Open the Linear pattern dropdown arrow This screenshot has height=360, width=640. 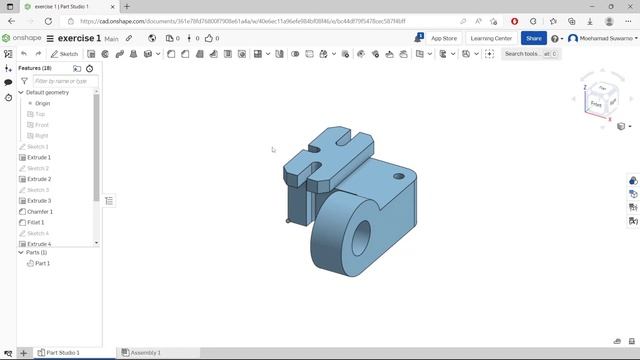(268, 54)
